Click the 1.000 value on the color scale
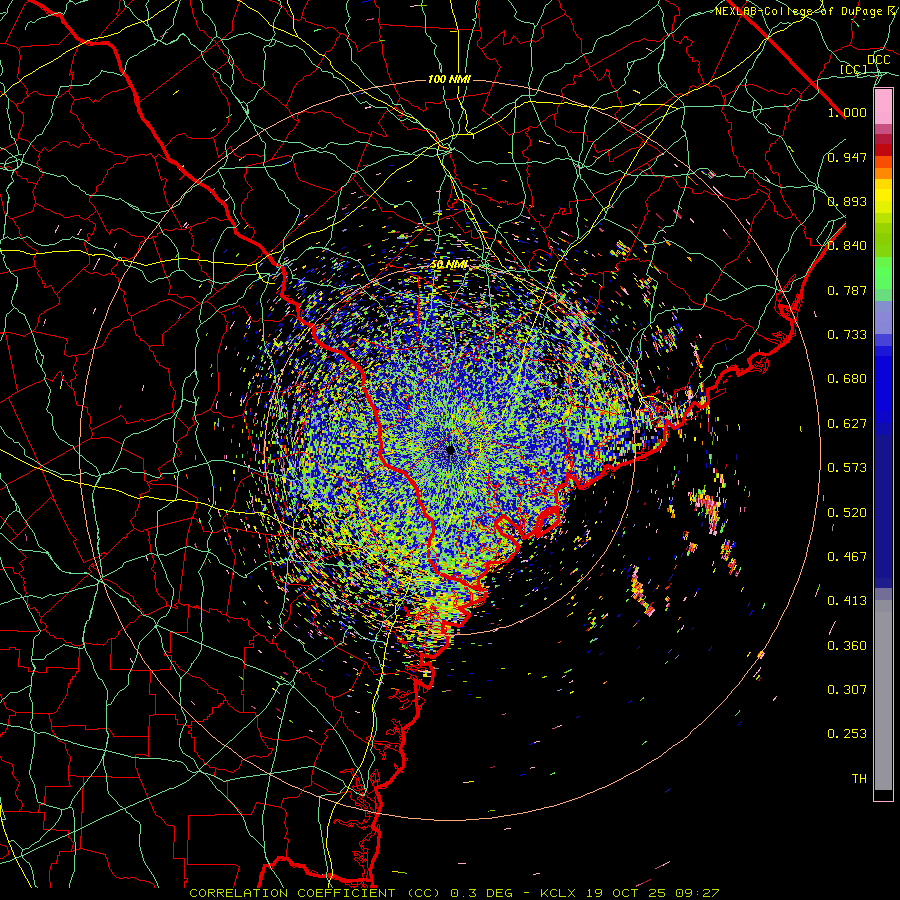This screenshot has height=900, width=900. [847, 112]
